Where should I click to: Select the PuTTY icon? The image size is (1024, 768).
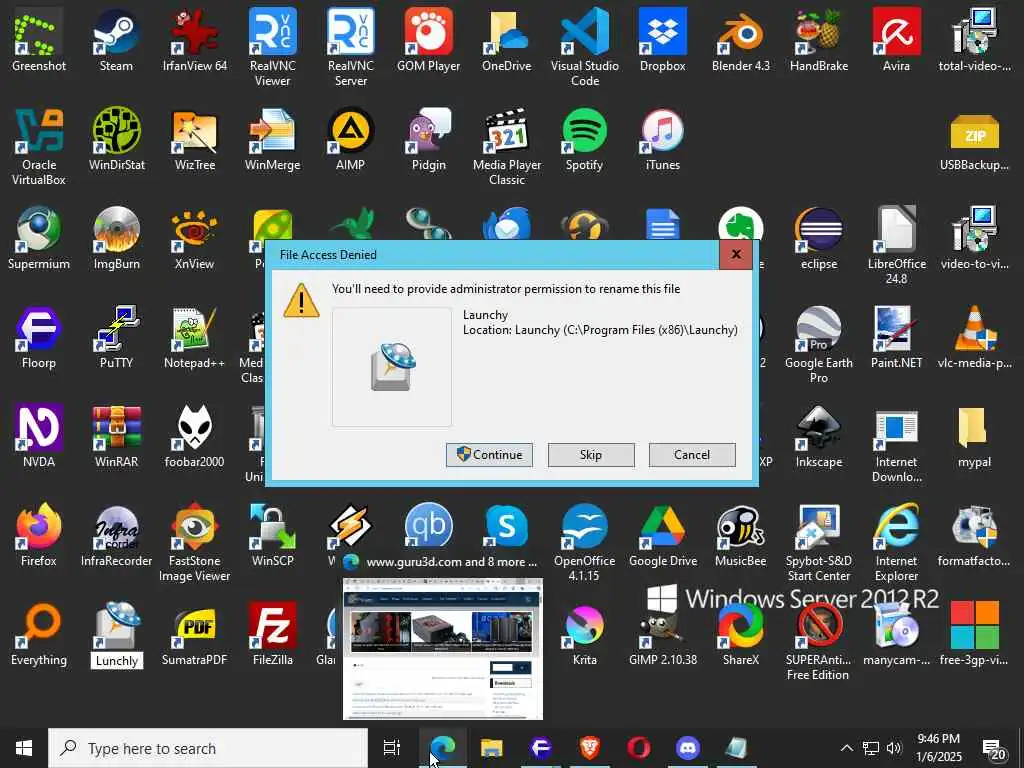tap(116, 336)
